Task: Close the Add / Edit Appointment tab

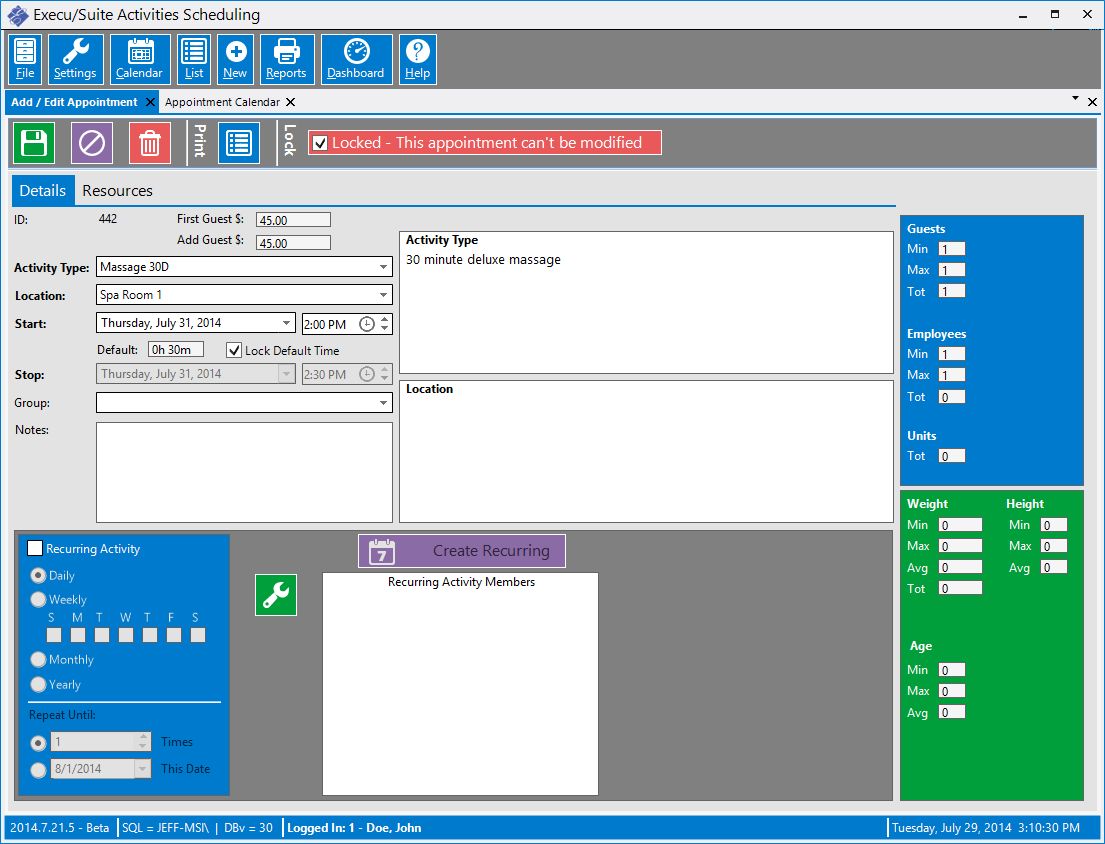Action: coord(150,102)
